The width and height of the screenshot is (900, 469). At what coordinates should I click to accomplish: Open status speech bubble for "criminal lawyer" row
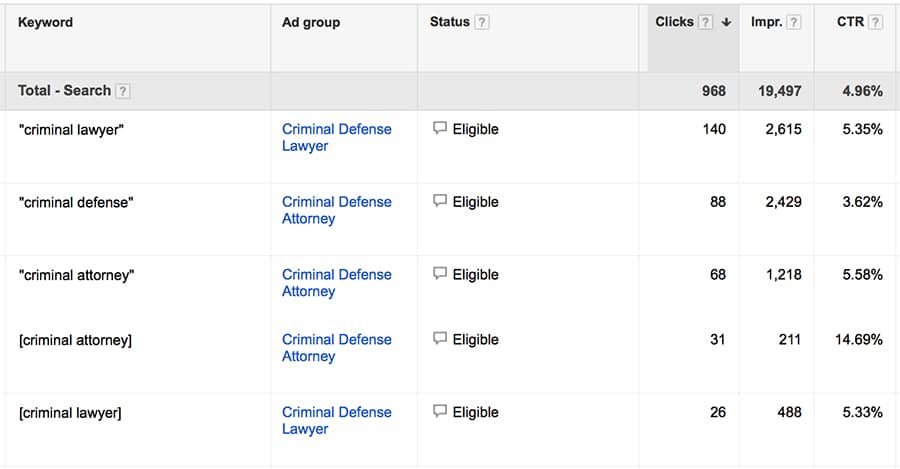coord(440,129)
